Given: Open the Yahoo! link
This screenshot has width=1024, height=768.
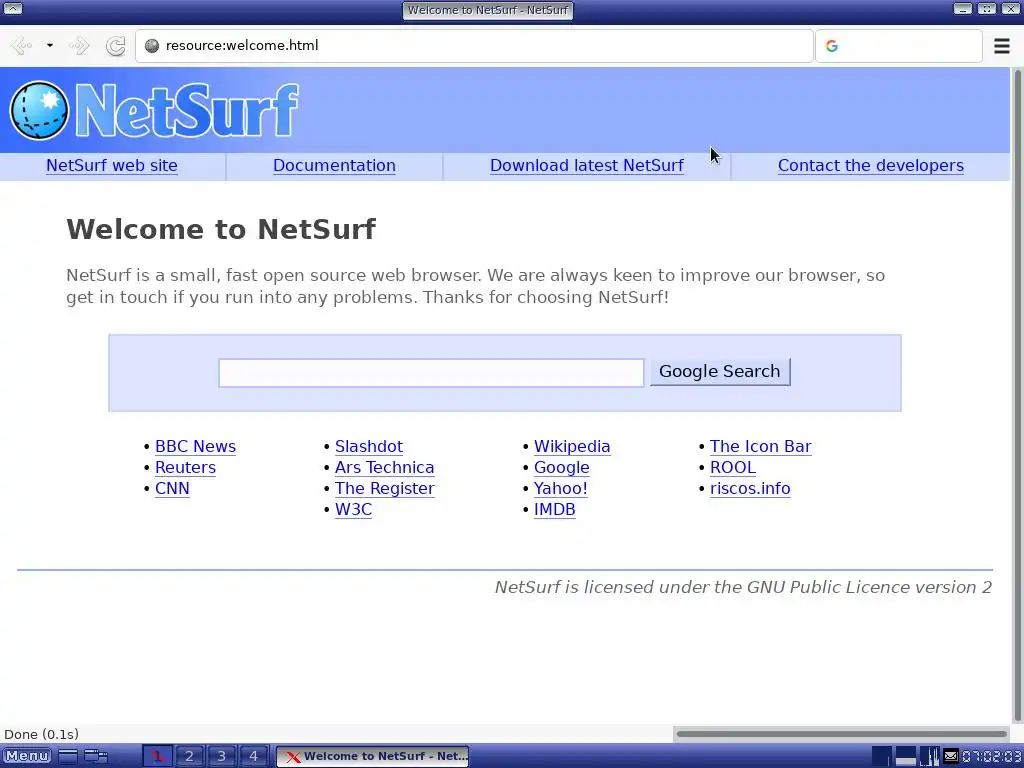Looking at the screenshot, I should click(x=561, y=488).
